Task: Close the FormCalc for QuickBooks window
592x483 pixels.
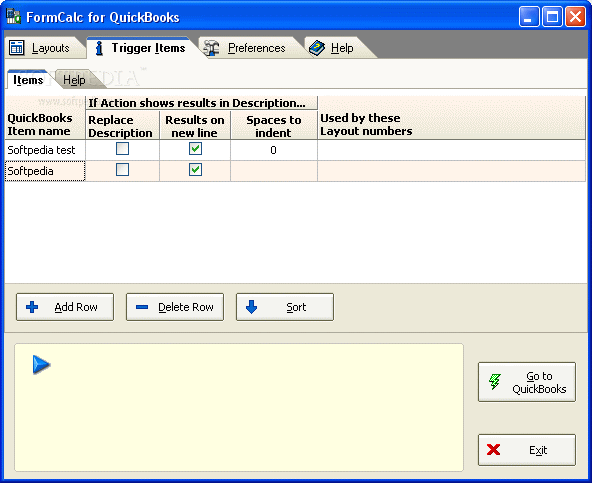Action: coord(575,17)
